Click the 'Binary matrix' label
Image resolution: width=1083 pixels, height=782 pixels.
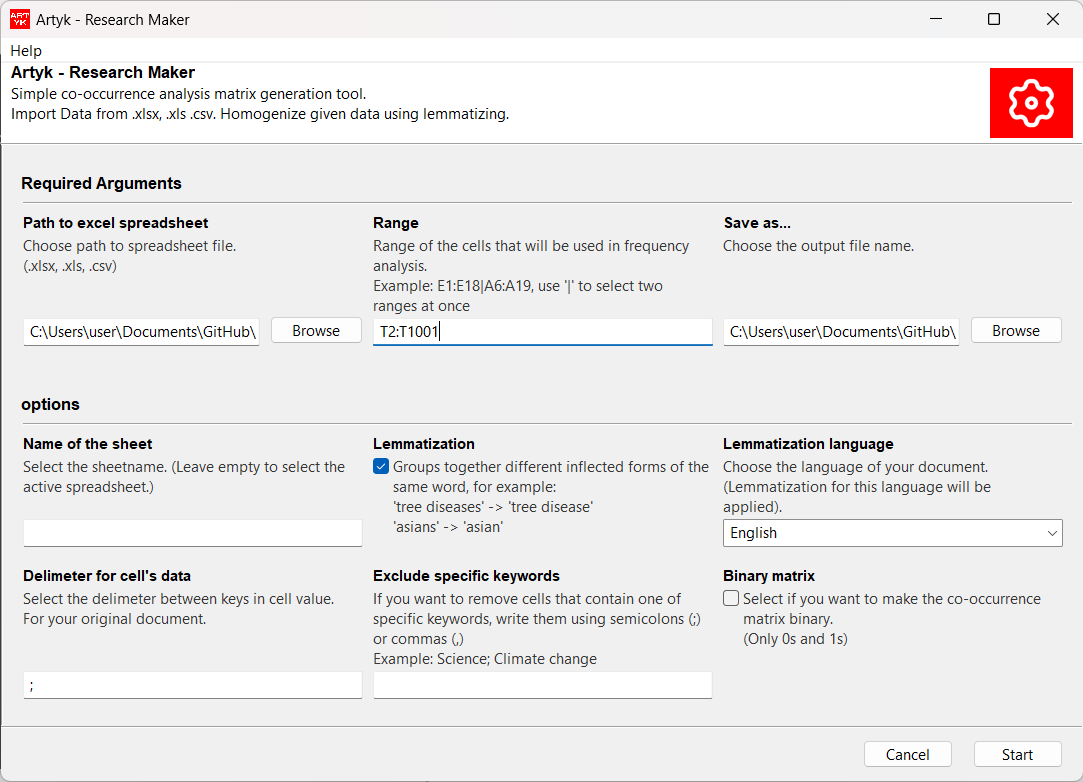click(769, 575)
